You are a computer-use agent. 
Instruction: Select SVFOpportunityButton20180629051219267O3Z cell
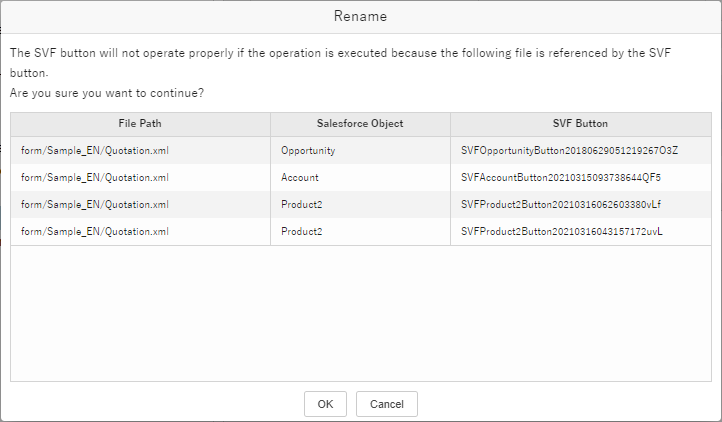581,151
